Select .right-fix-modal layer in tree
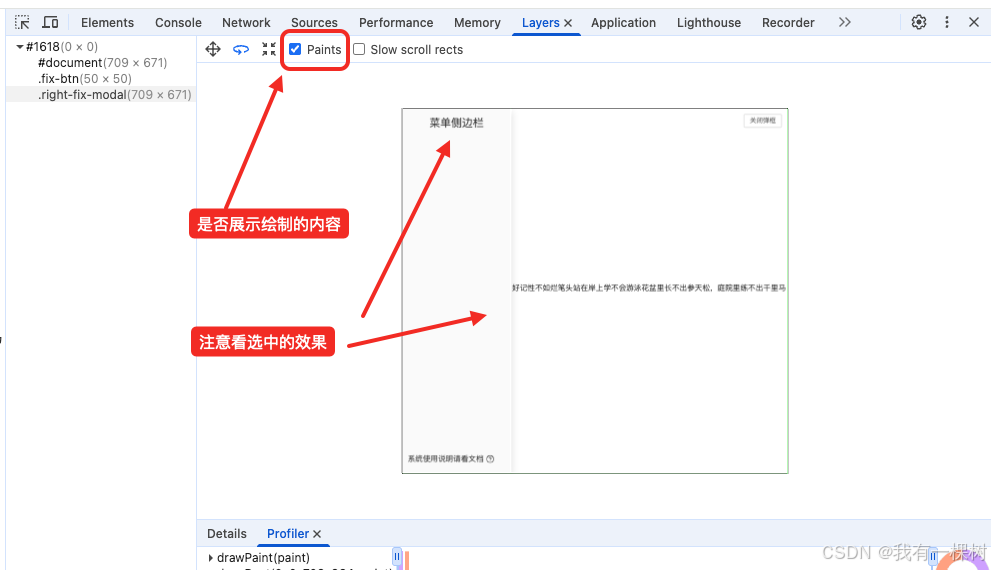Viewport: 991px width, 570px height. coord(114,95)
